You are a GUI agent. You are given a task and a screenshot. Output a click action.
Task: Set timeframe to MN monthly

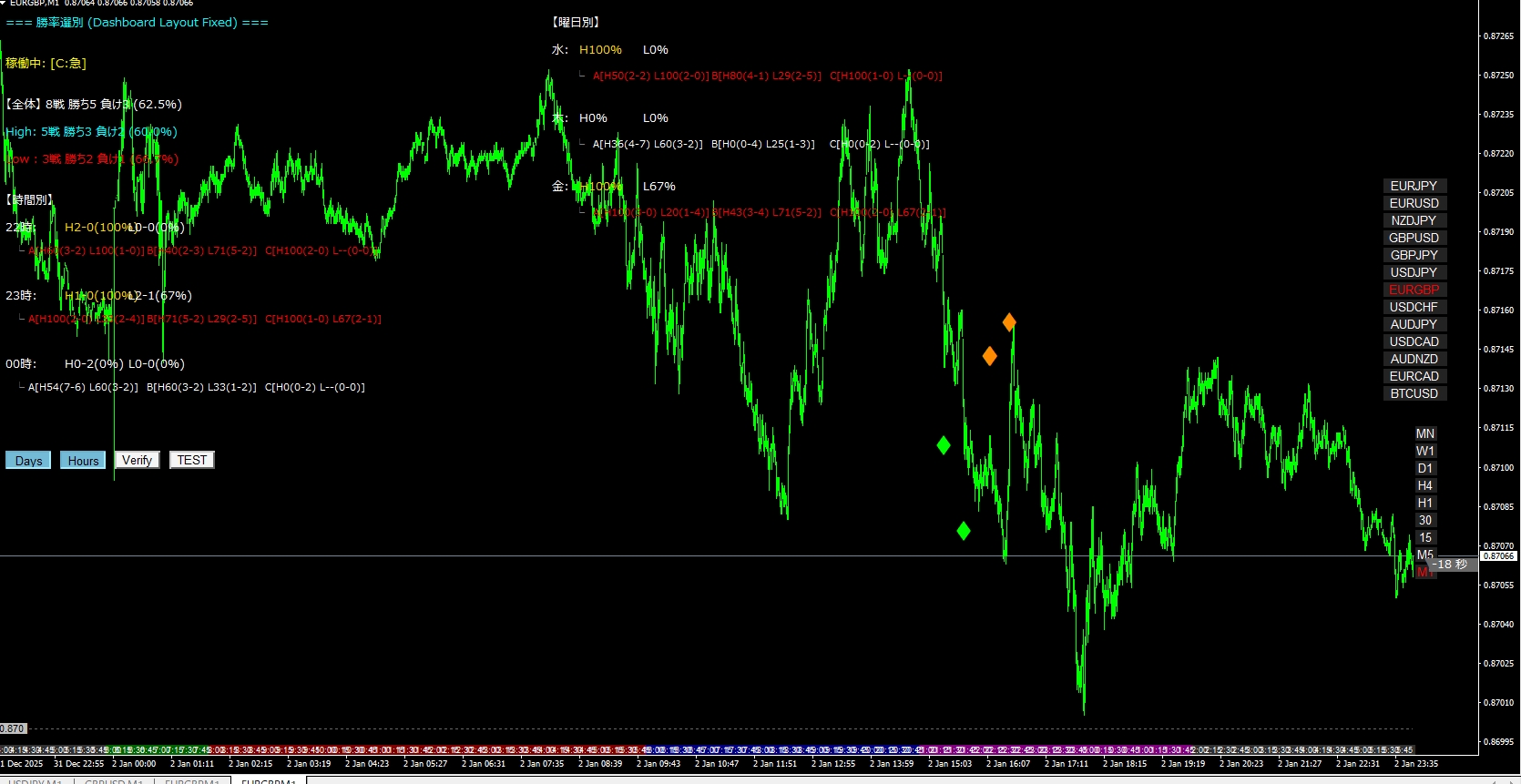coord(1425,433)
